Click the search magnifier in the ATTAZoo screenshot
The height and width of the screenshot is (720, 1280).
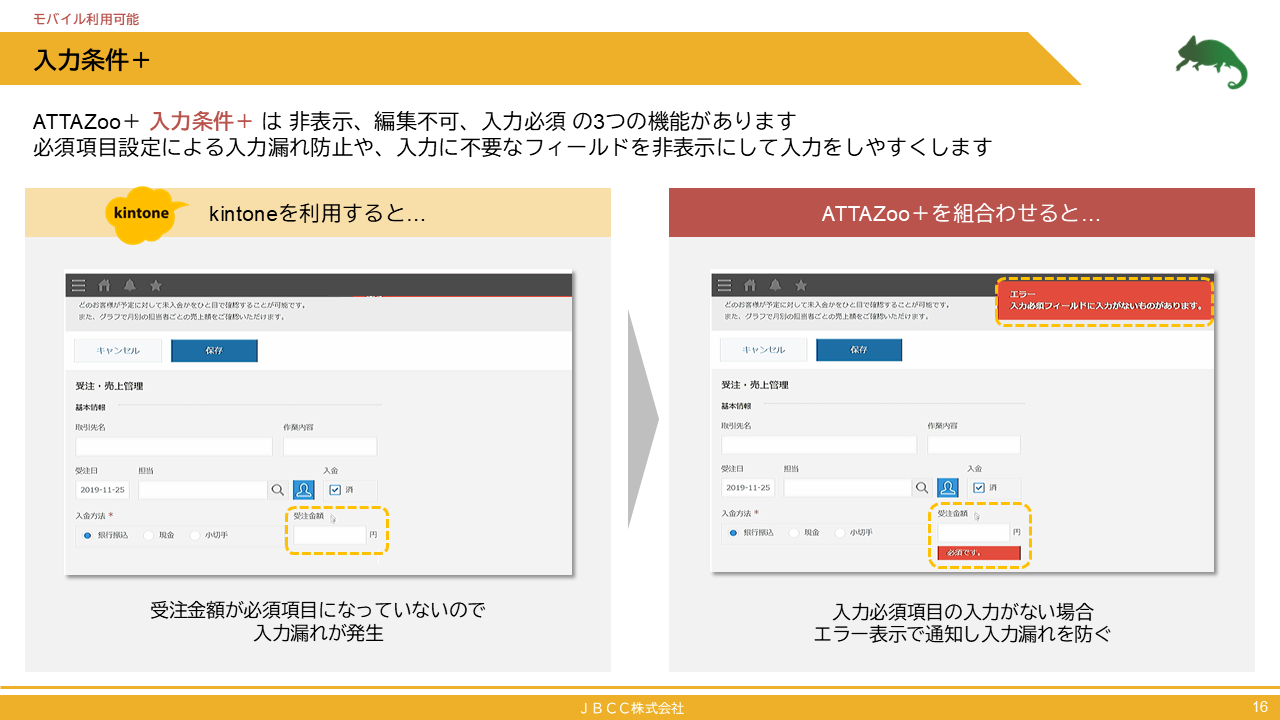tap(923, 488)
